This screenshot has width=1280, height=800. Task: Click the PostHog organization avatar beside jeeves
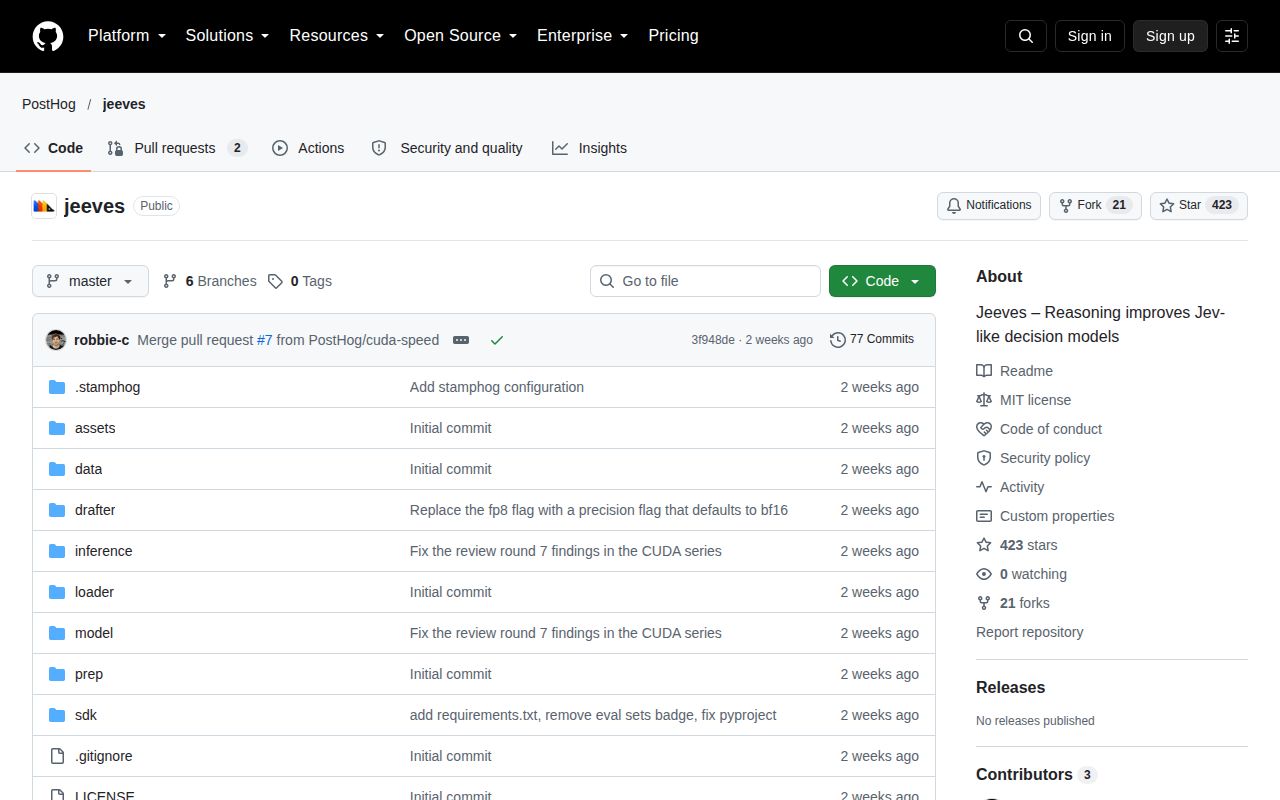(x=44, y=206)
